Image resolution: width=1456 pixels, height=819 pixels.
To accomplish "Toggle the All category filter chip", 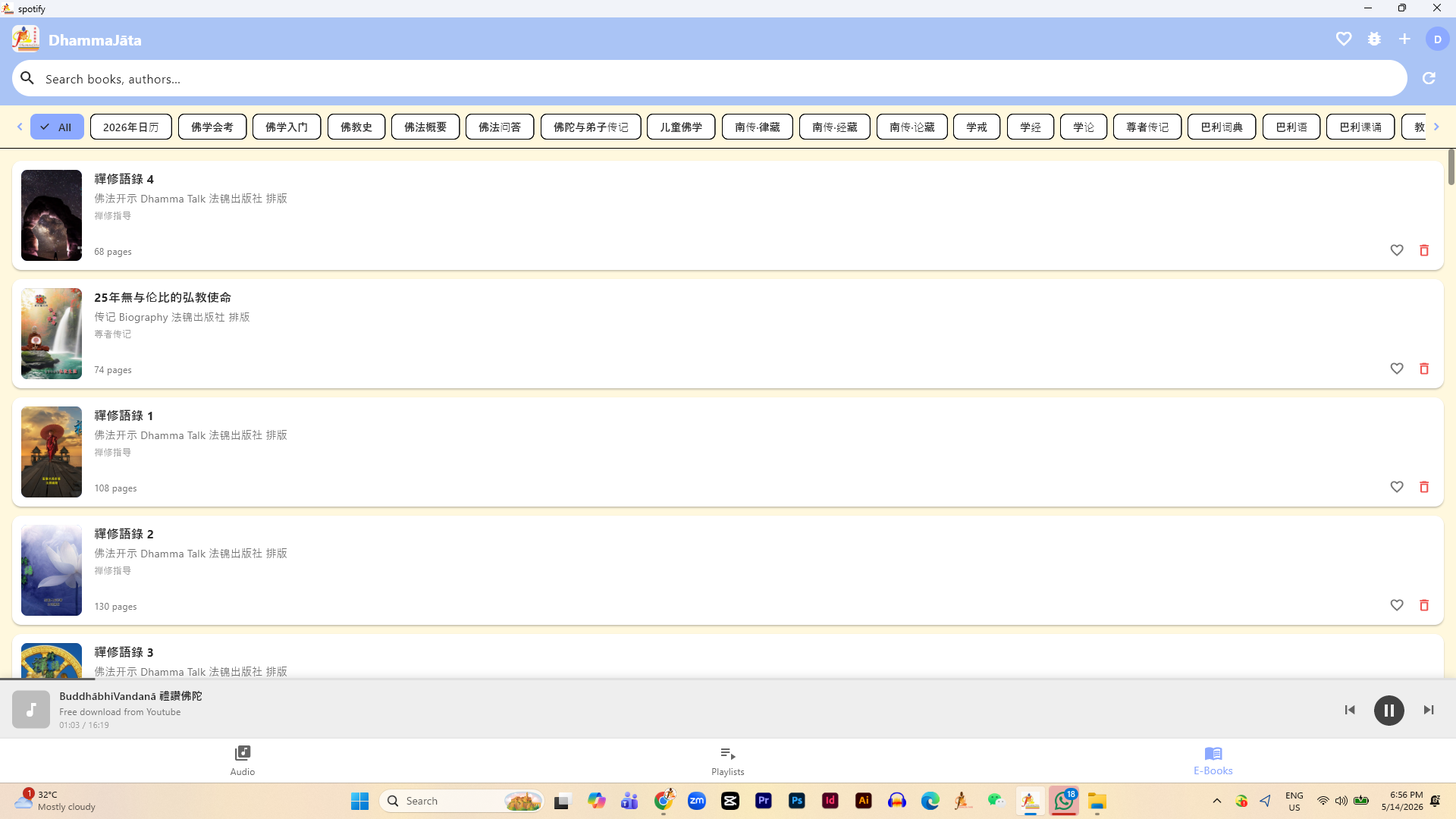I will 57,127.
